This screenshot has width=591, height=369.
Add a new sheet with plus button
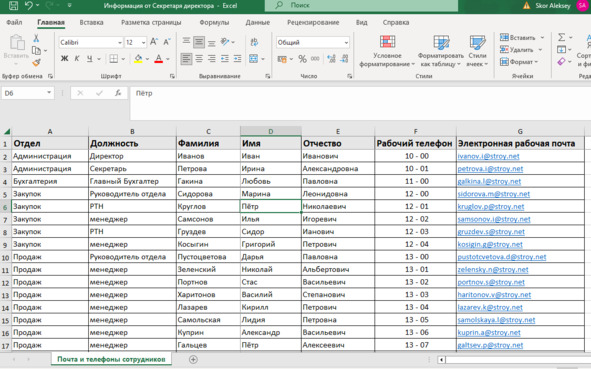[193, 359]
